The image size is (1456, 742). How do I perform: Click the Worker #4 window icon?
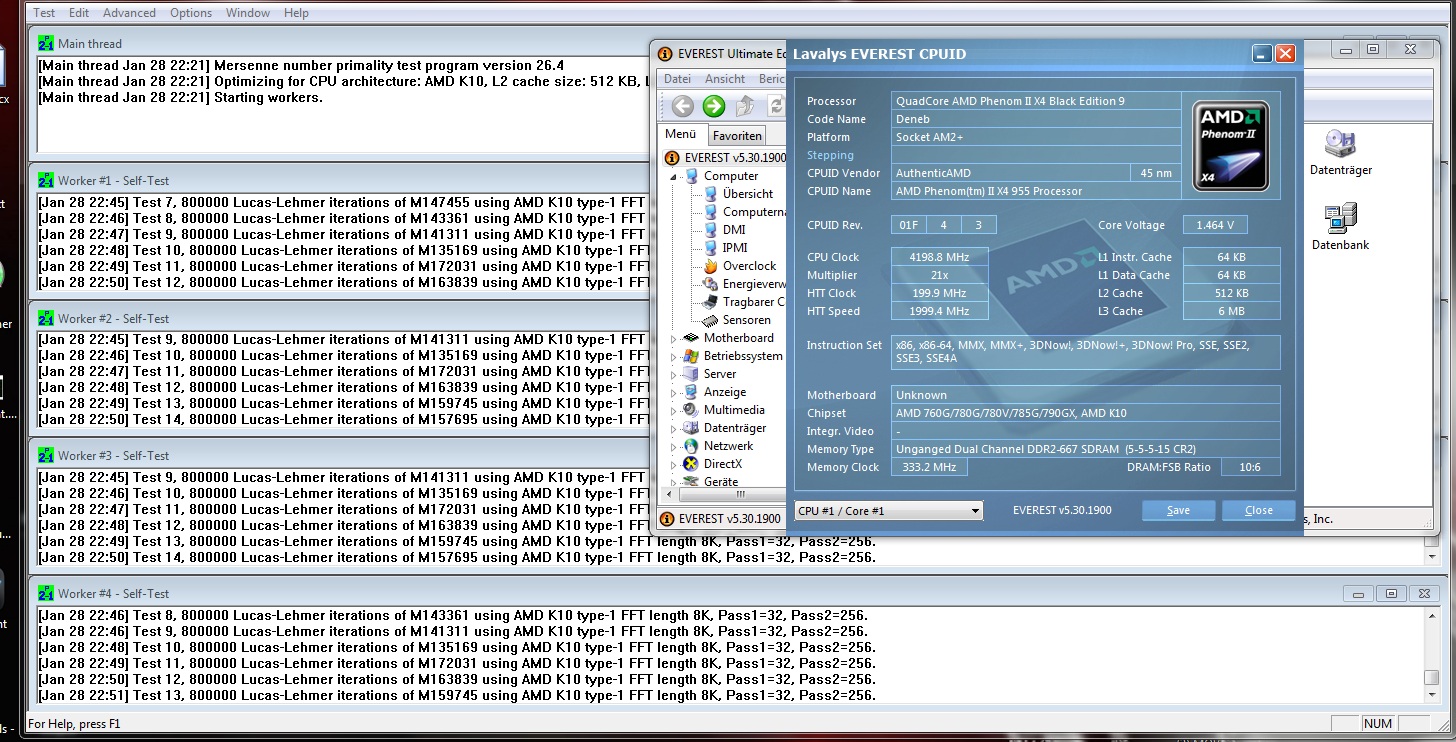click(46, 593)
